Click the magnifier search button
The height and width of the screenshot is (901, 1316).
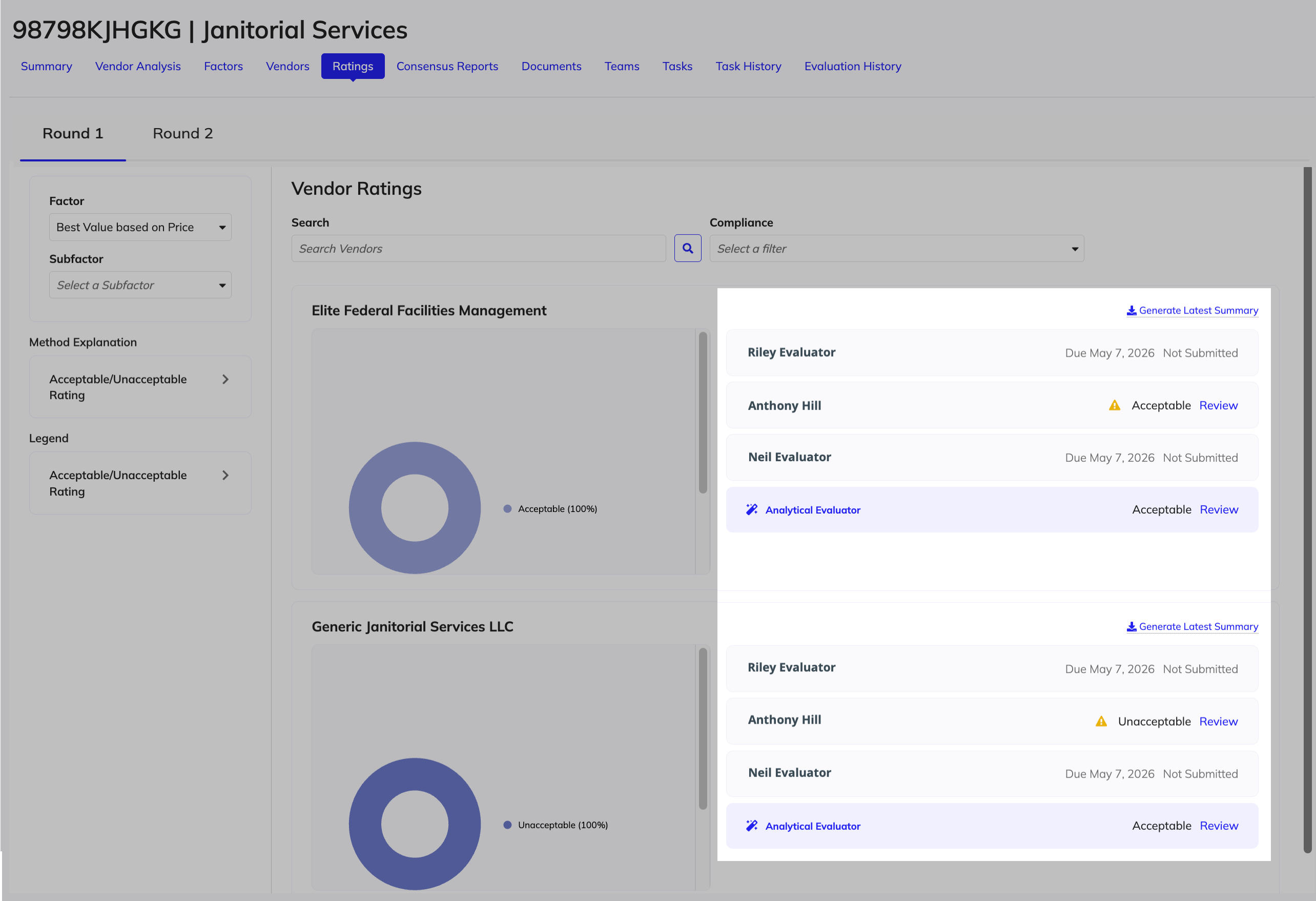pos(687,248)
